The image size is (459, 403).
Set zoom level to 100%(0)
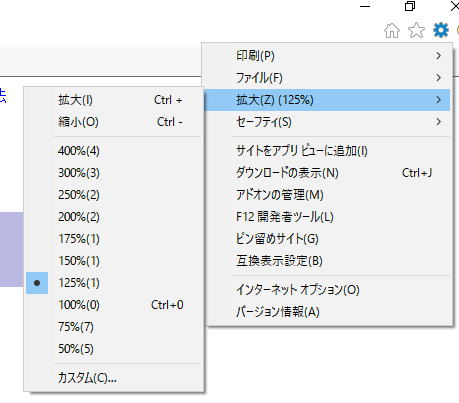point(114,305)
